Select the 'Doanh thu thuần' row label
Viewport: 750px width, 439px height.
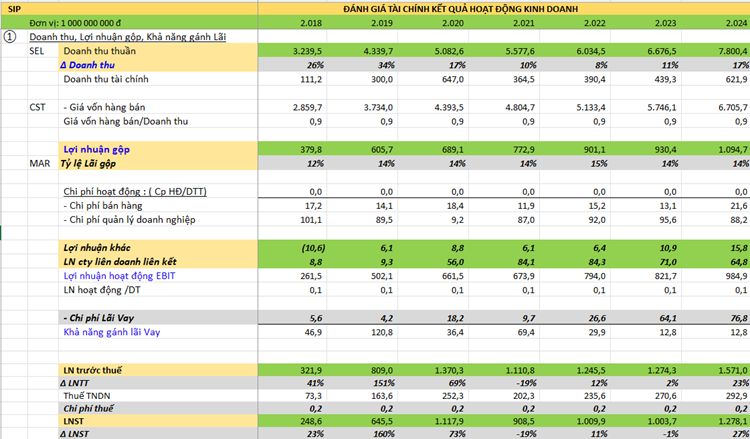99,51
